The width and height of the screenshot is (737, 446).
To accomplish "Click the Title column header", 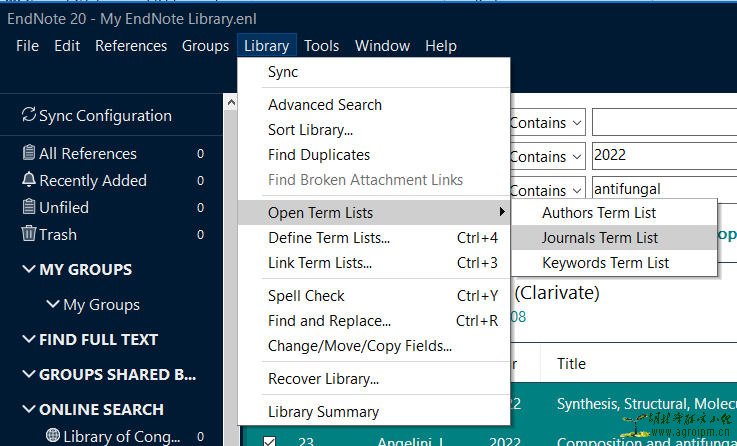I will click(x=571, y=363).
